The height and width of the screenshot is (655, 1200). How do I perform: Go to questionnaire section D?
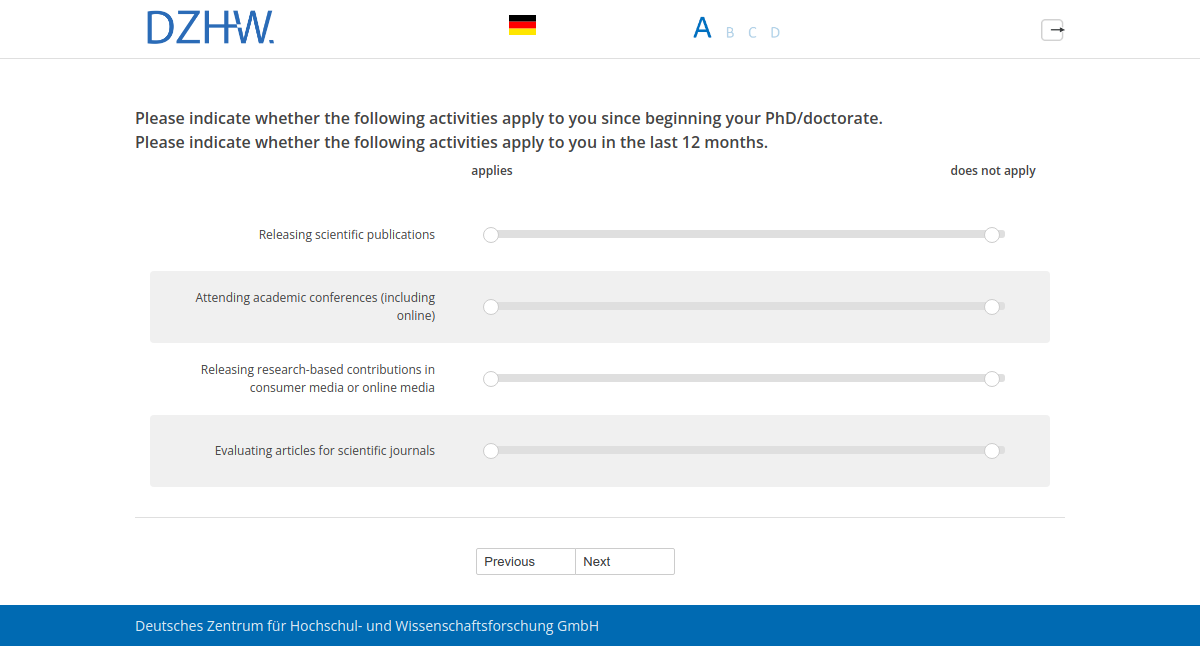[775, 32]
